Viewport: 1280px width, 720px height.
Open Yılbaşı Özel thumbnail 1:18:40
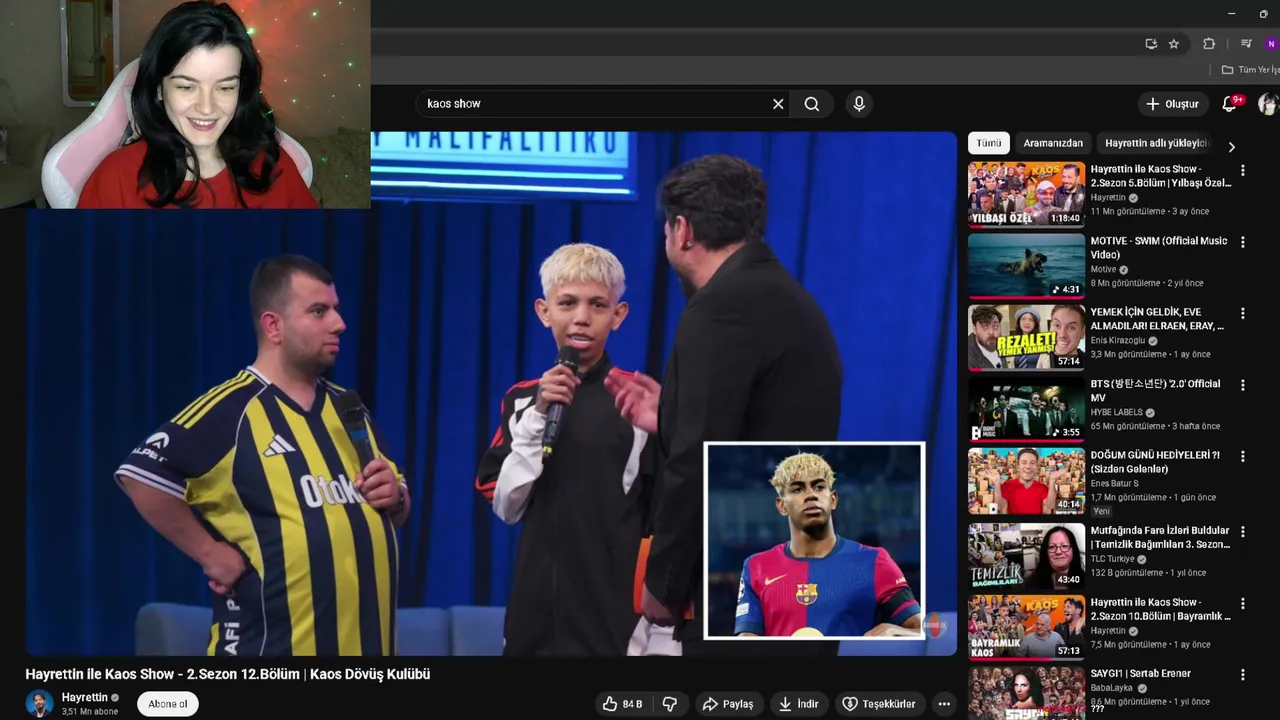pyautogui.click(x=1026, y=194)
